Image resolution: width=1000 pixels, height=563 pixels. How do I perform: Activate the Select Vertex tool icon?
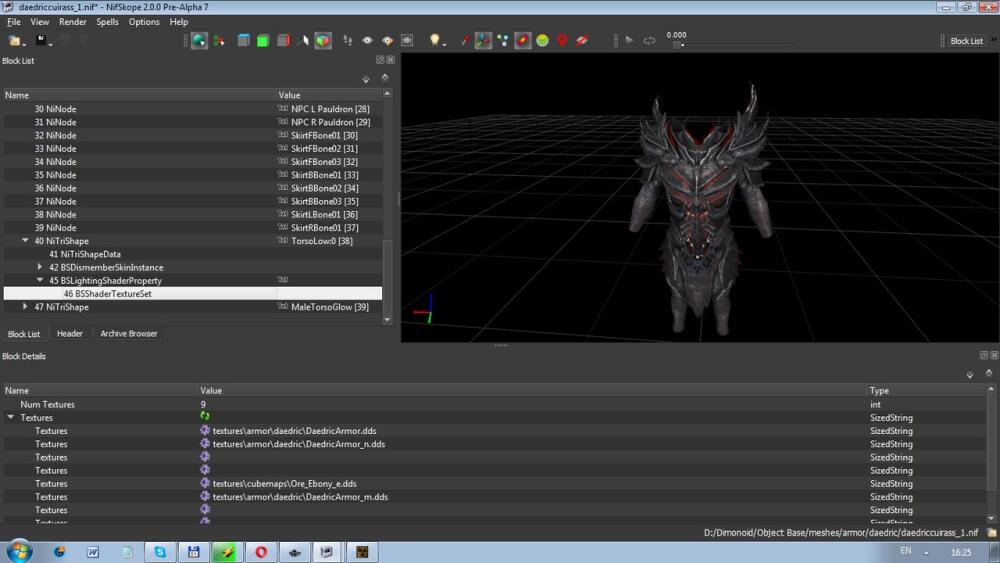point(219,41)
